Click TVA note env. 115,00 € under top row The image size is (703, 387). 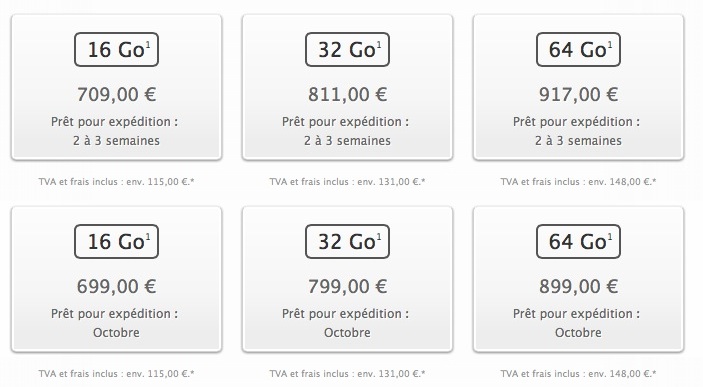pyautogui.click(x=117, y=182)
